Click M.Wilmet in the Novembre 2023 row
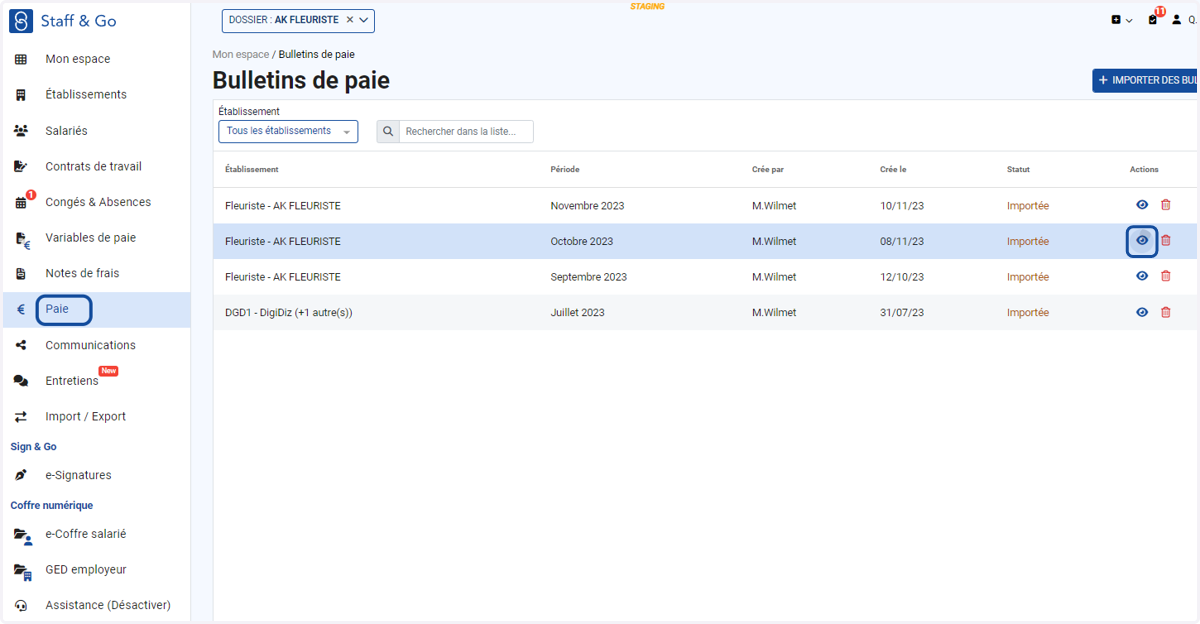This screenshot has height=624, width=1200. [x=774, y=206]
